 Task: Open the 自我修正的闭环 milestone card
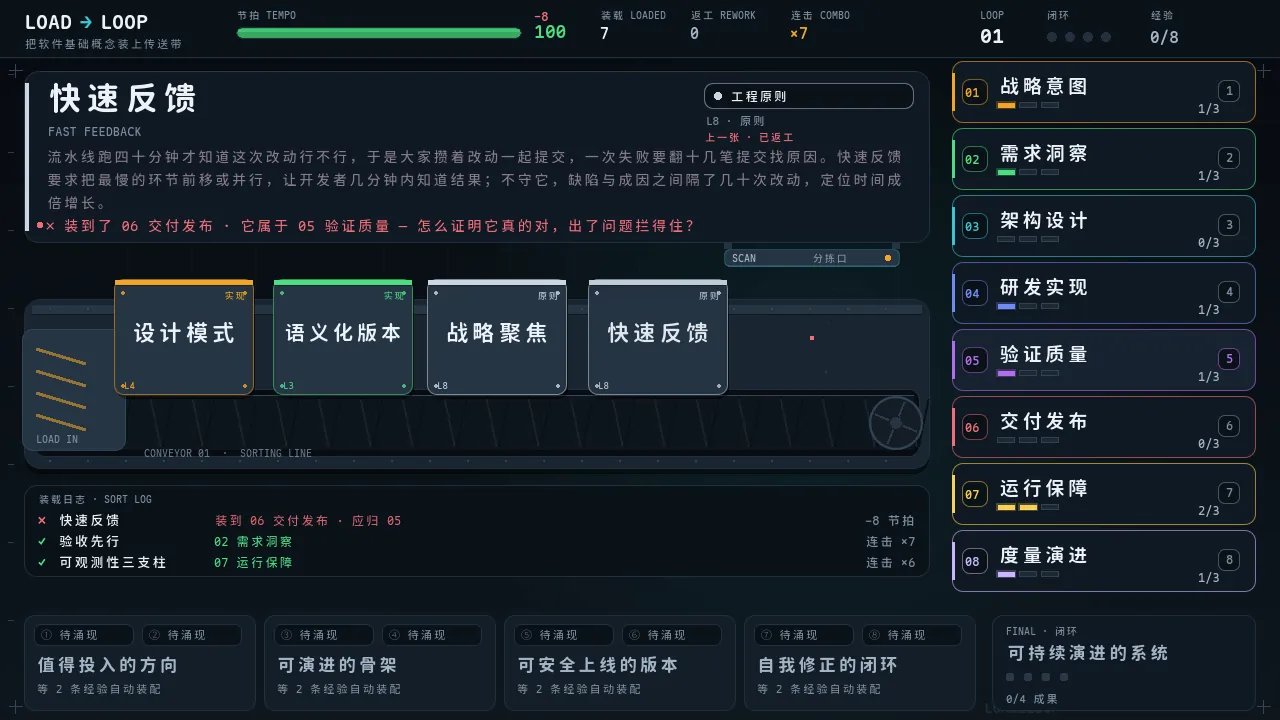click(860, 662)
